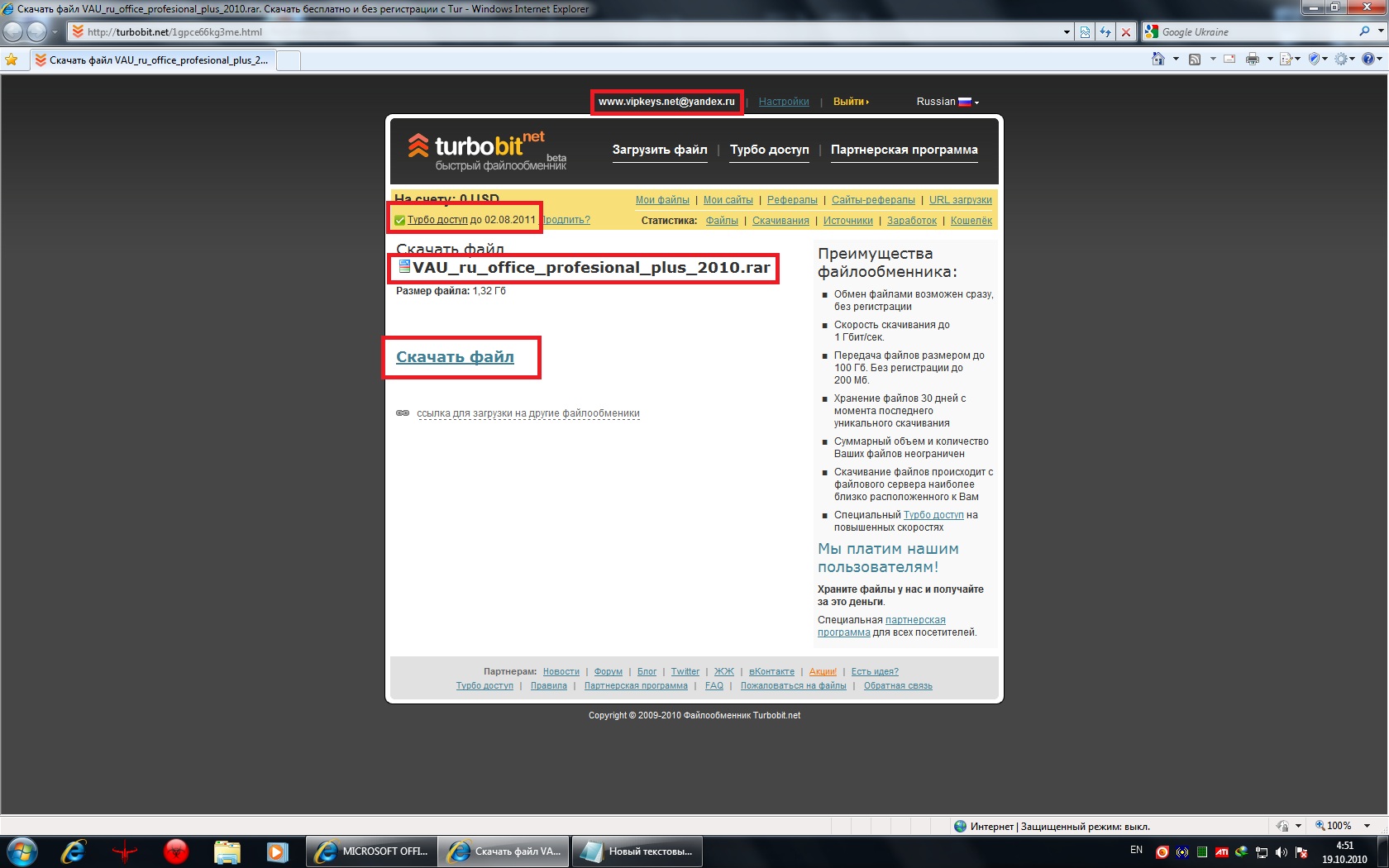Switch to the Скачать файл VAU browser tab
The height and width of the screenshot is (868, 1389).
tap(152, 60)
